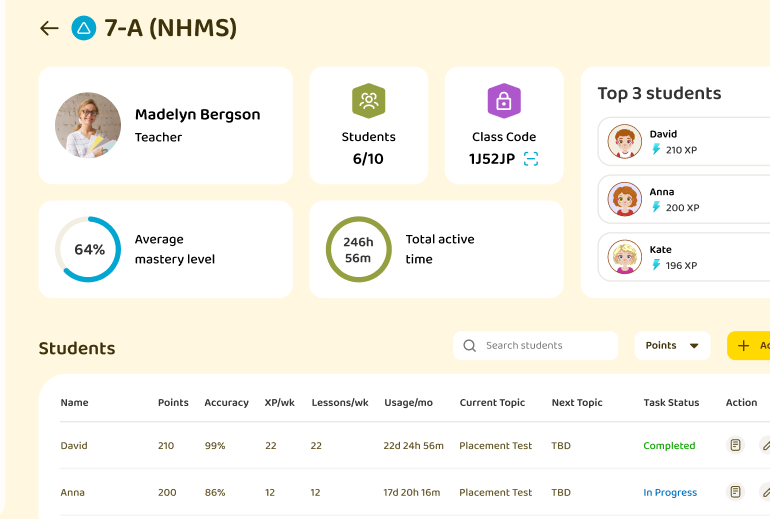Select Anna's name in the table
Image resolution: width=770 pixels, height=519 pixels.
[72, 492]
